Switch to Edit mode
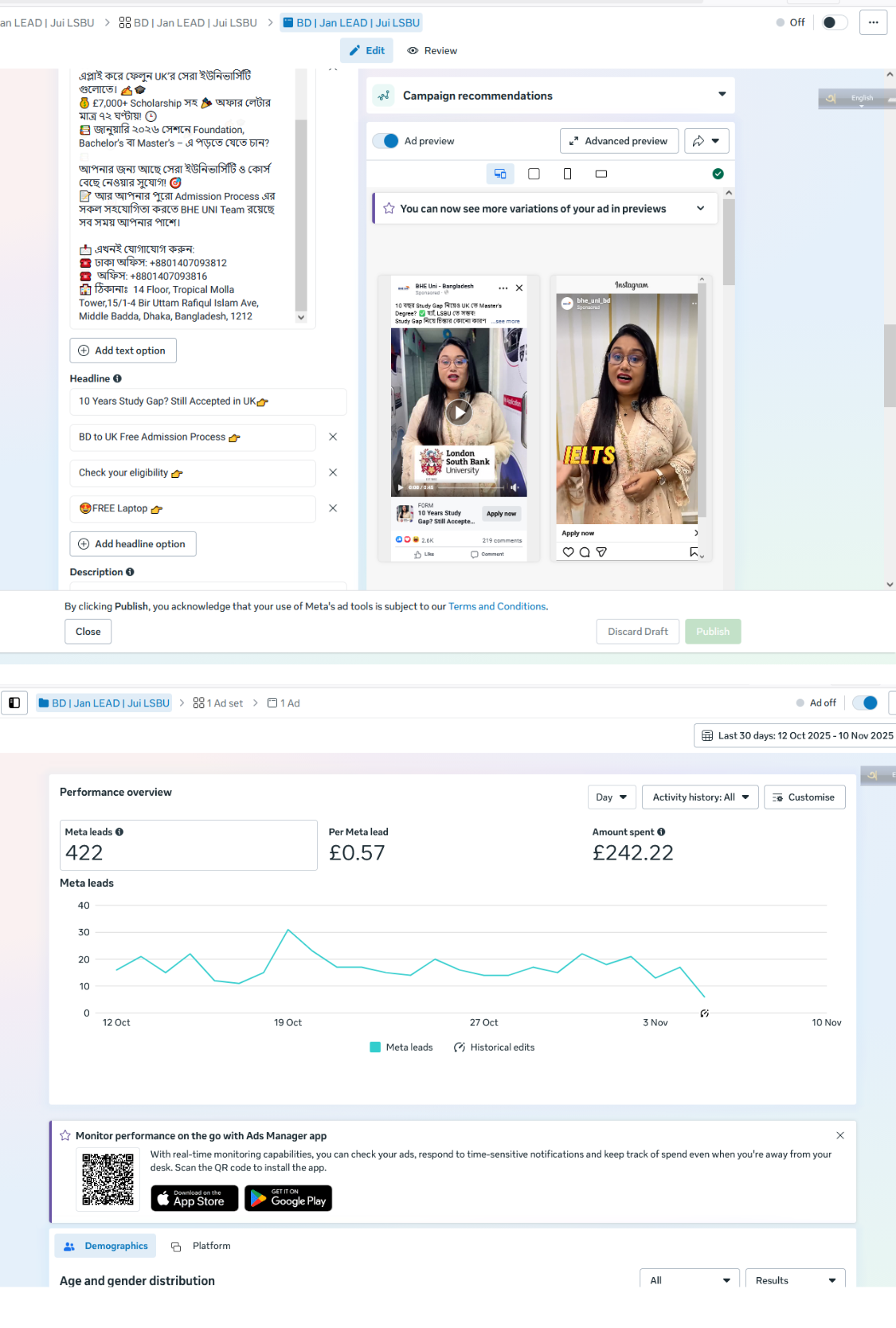The height and width of the screenshot is (1328, 896). [366, 50]
